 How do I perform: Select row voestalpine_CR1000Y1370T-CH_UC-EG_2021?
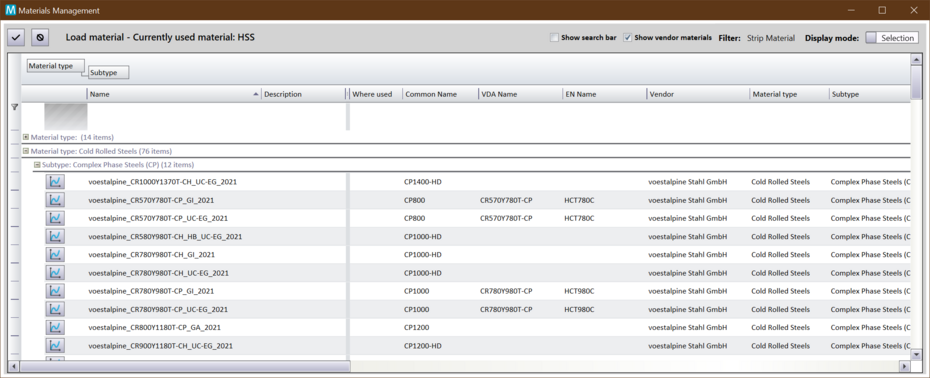coord(466,182)
